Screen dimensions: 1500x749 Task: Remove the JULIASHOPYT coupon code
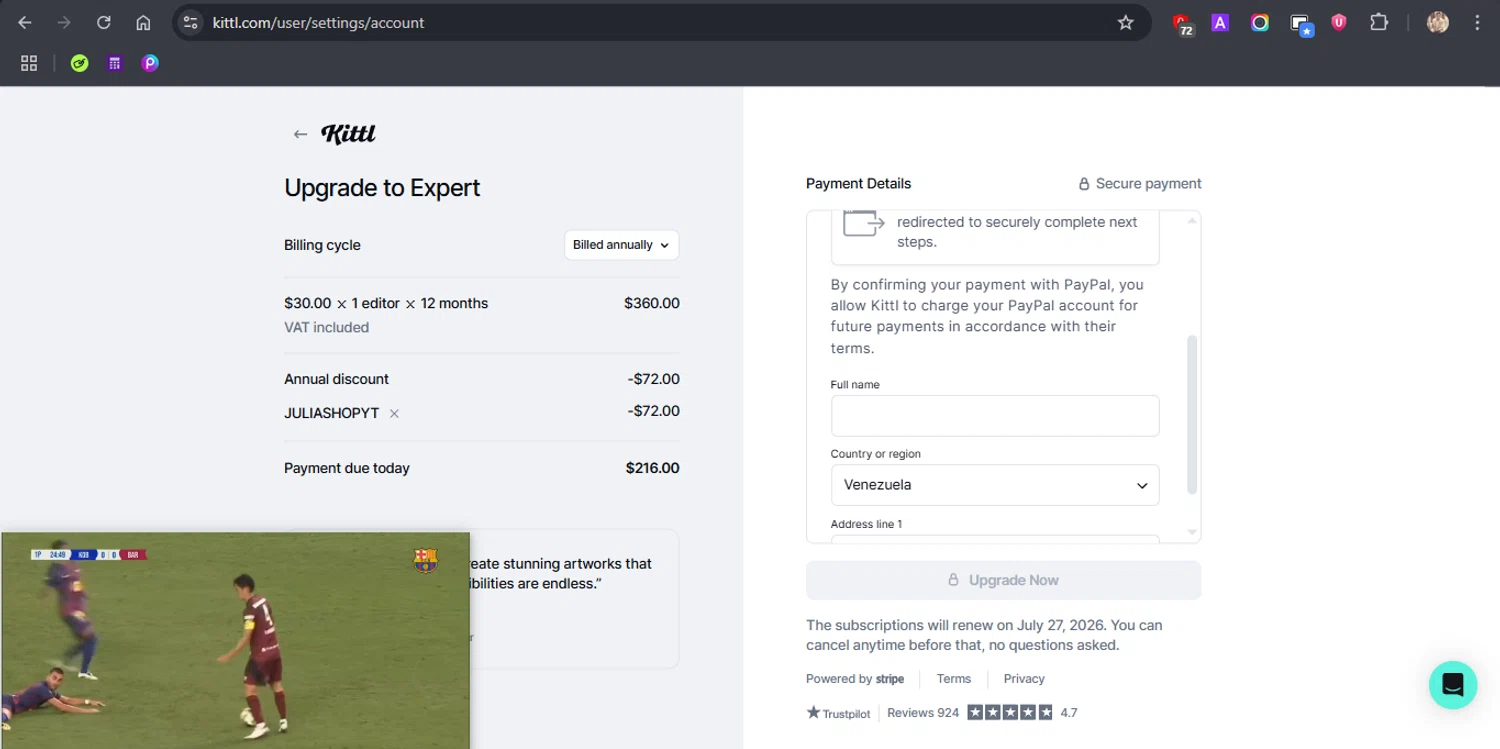[x=394, y=413]
